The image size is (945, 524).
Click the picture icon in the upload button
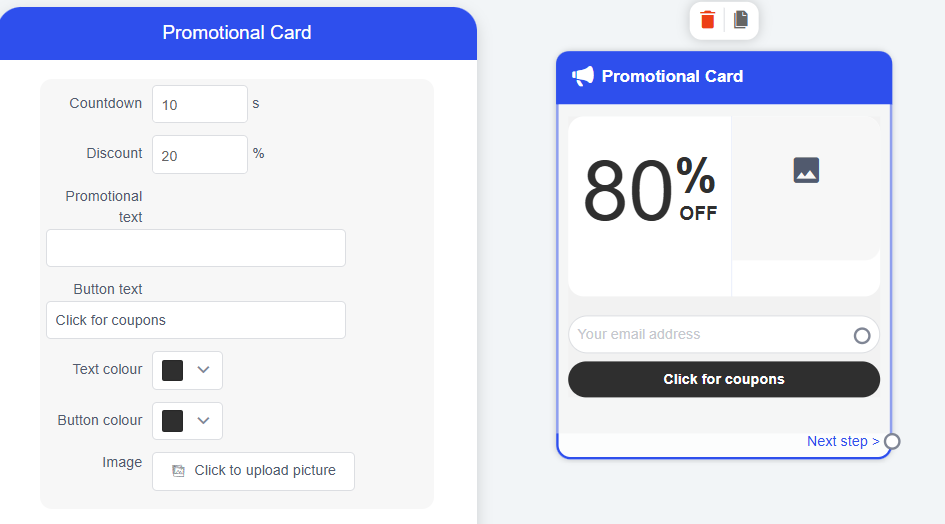(179, 471)
